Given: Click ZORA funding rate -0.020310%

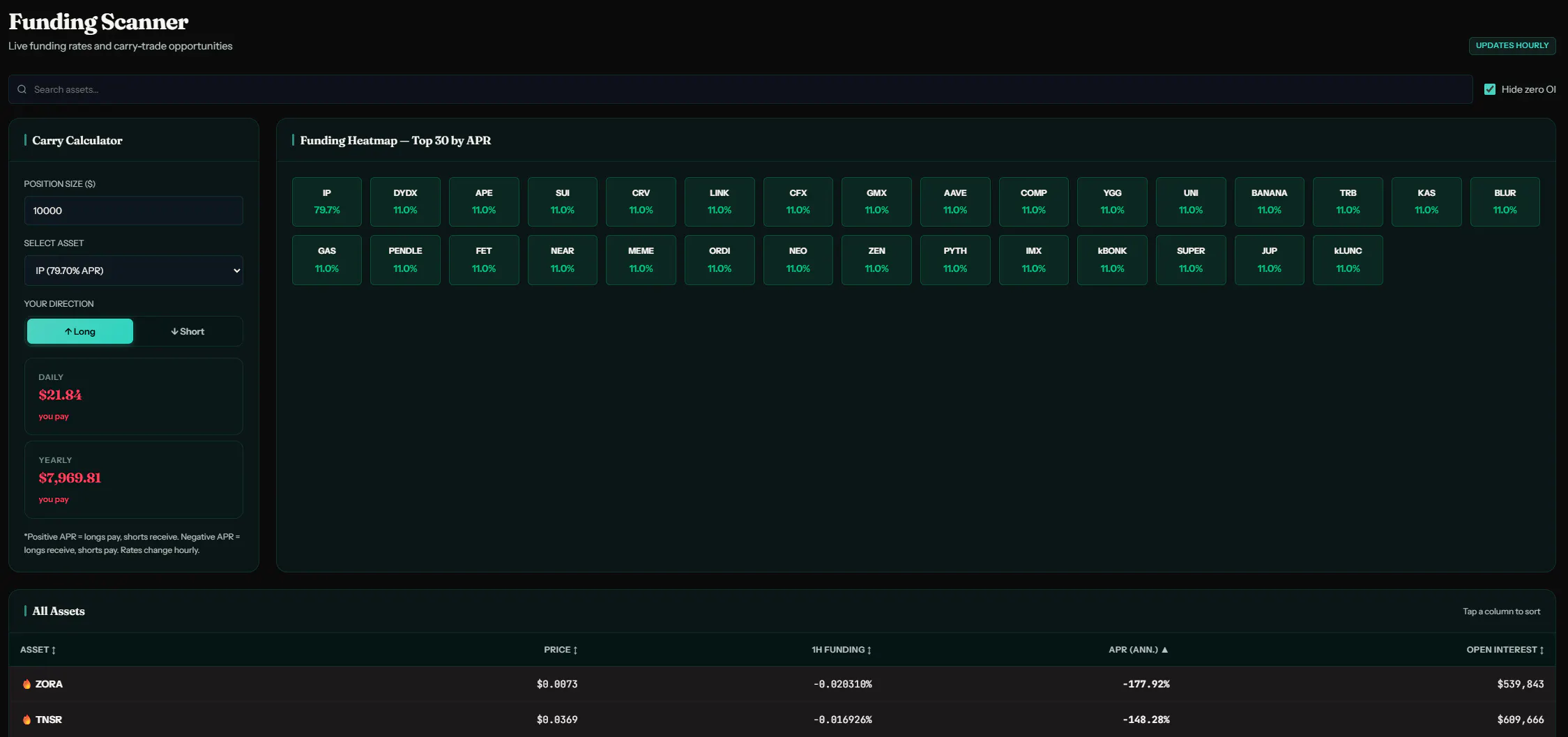Looking at the screenshot, I should coord(843,684).
